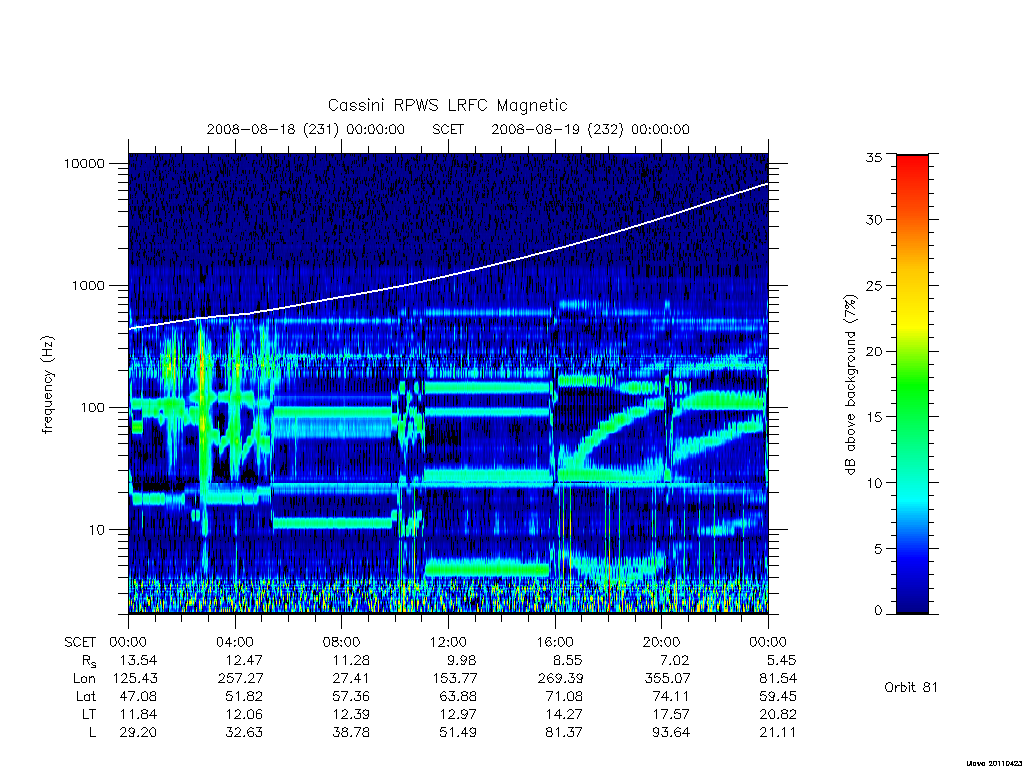Click the Lon value '81.54'
Screen dimensions: 1024x768
click(777, 679)
